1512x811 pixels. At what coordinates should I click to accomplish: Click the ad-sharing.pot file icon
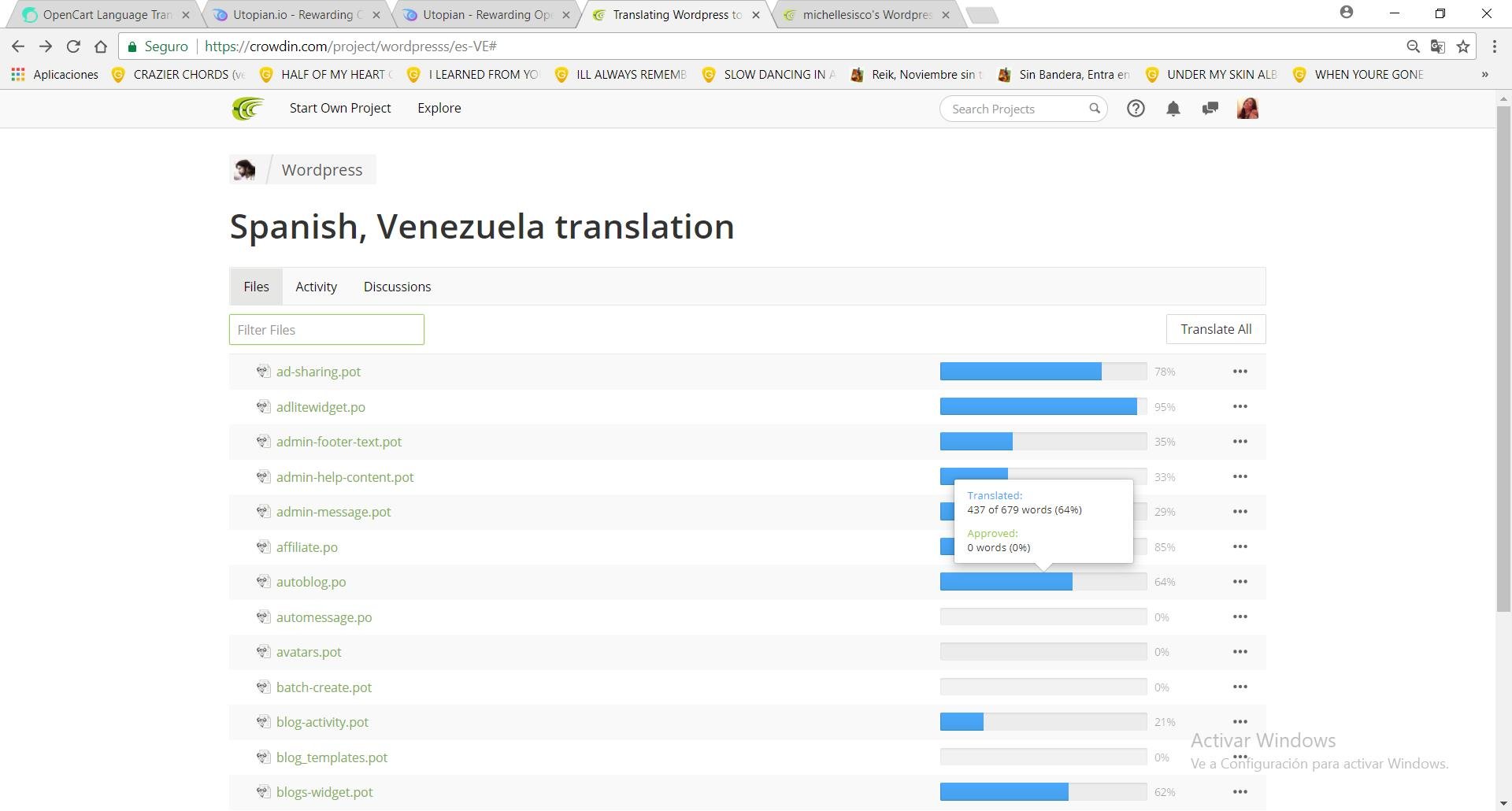click(x=263, y=371)
